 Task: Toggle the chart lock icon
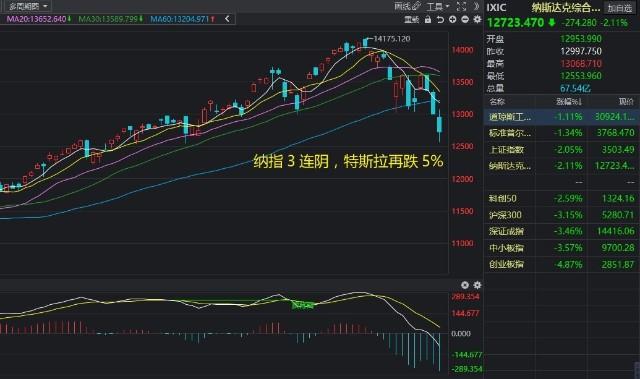coord(427,19)
